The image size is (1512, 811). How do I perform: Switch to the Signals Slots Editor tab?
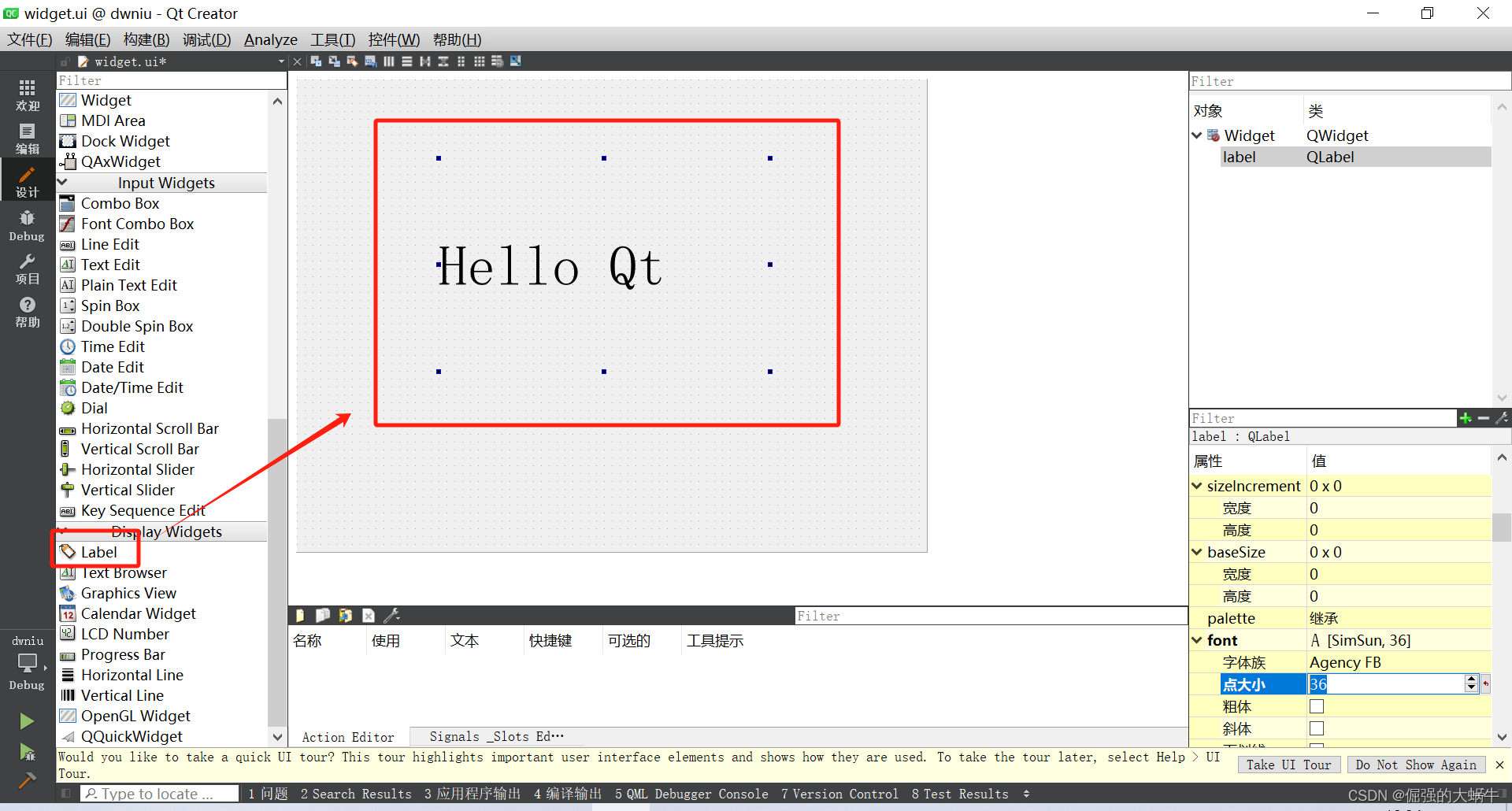(x=494, y=736)
